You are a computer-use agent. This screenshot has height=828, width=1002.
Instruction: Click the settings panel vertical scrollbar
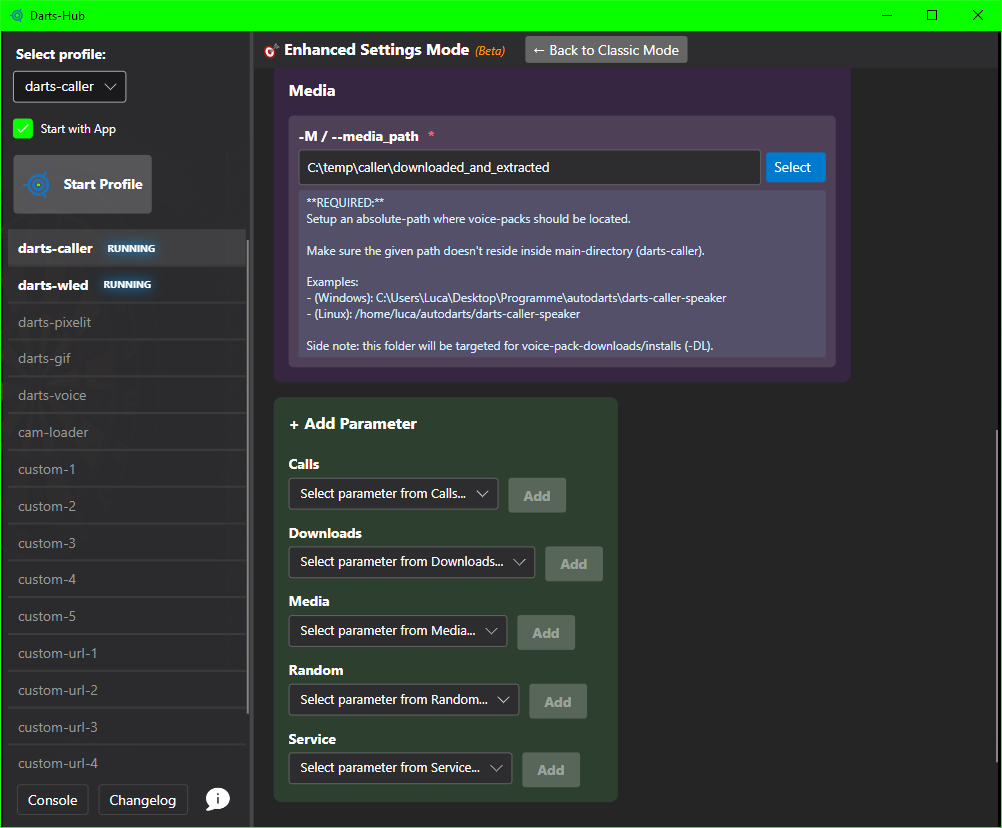997,596
